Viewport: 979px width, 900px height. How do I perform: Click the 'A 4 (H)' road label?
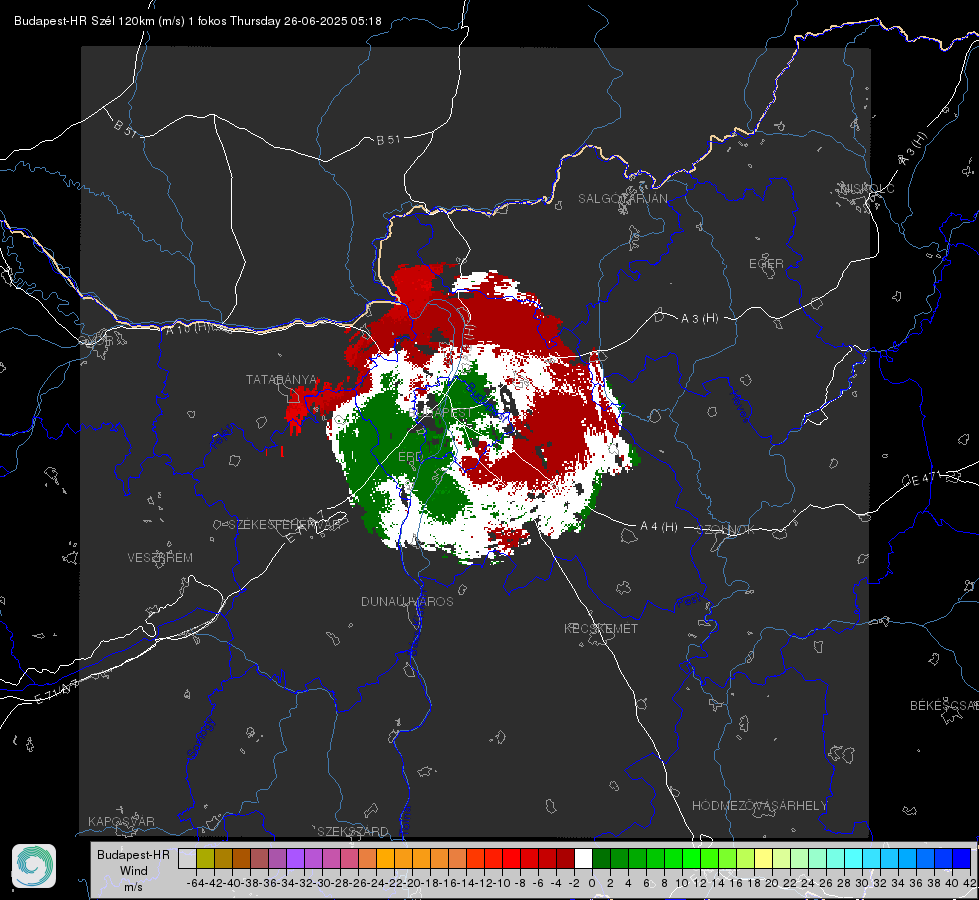point(659,527)
